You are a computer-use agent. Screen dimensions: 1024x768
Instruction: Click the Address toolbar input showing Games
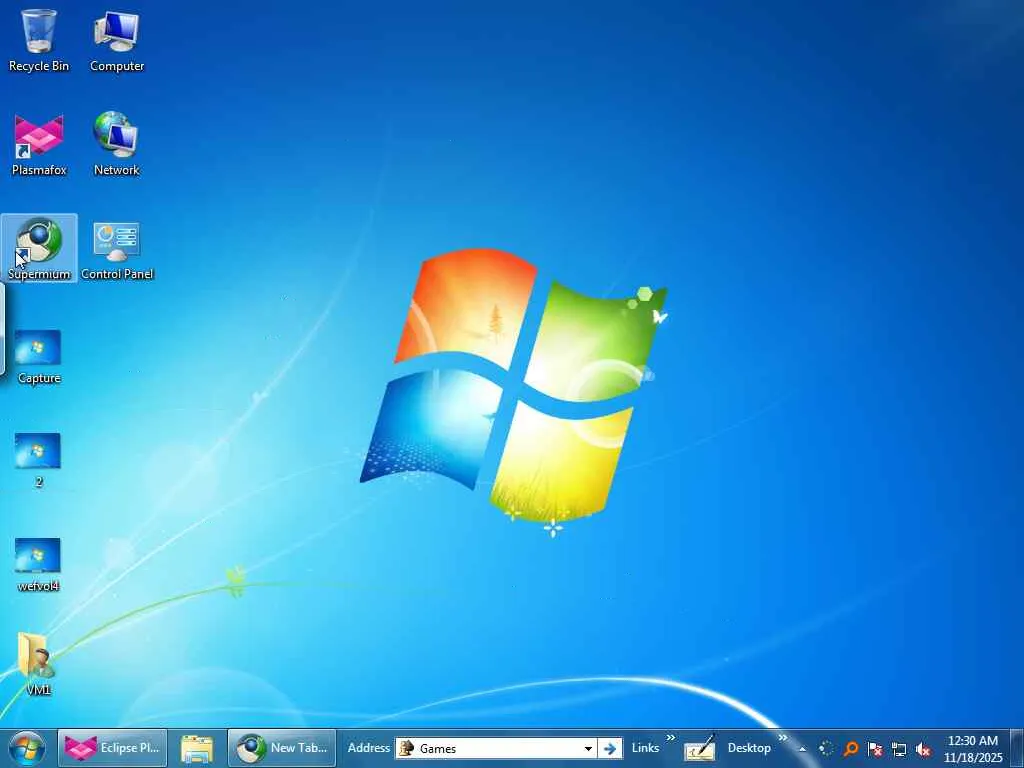[x=496, y=748]
